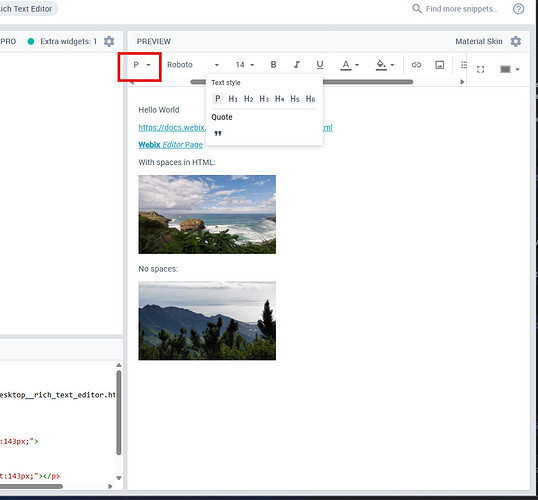
Task: Click the 'Text style' section label
Action: [226, 83]
